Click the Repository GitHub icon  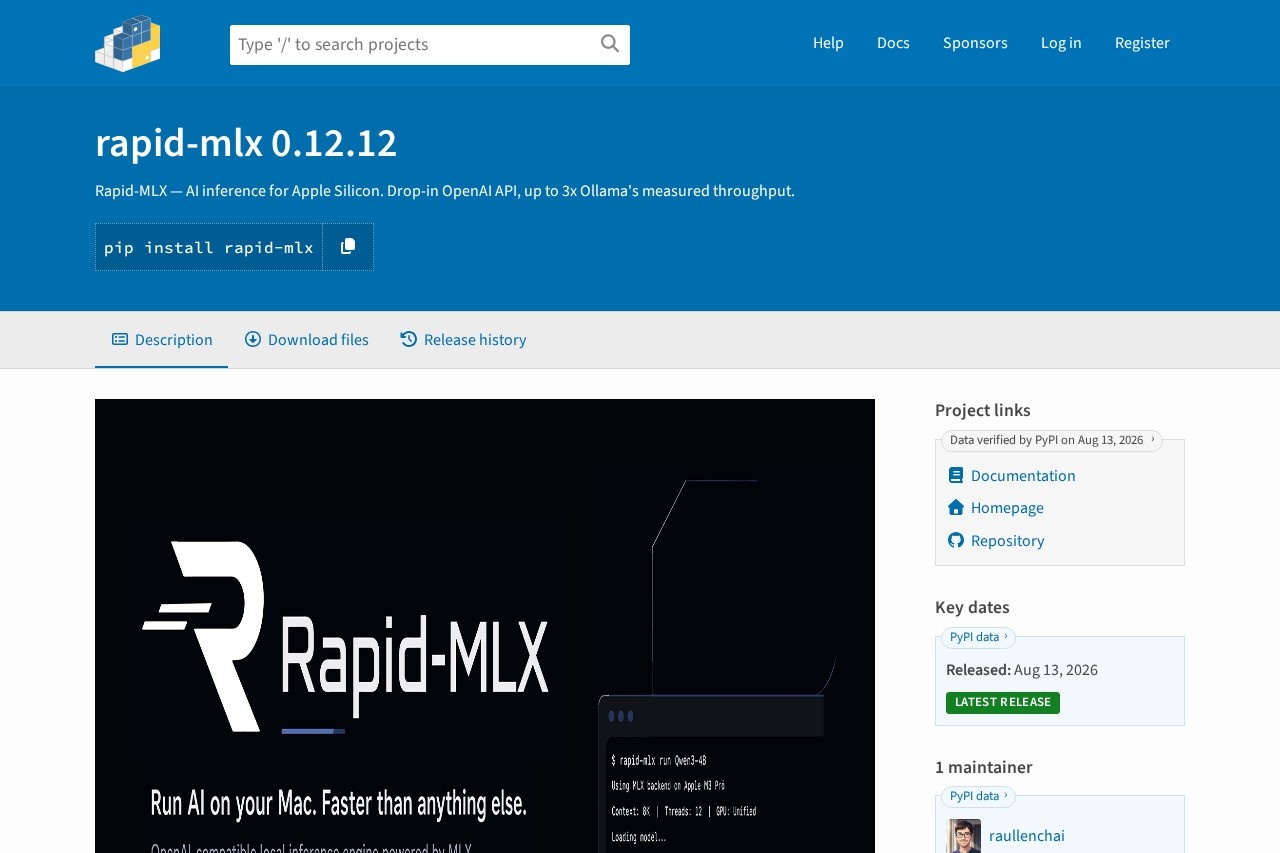[x=956, y=540]
